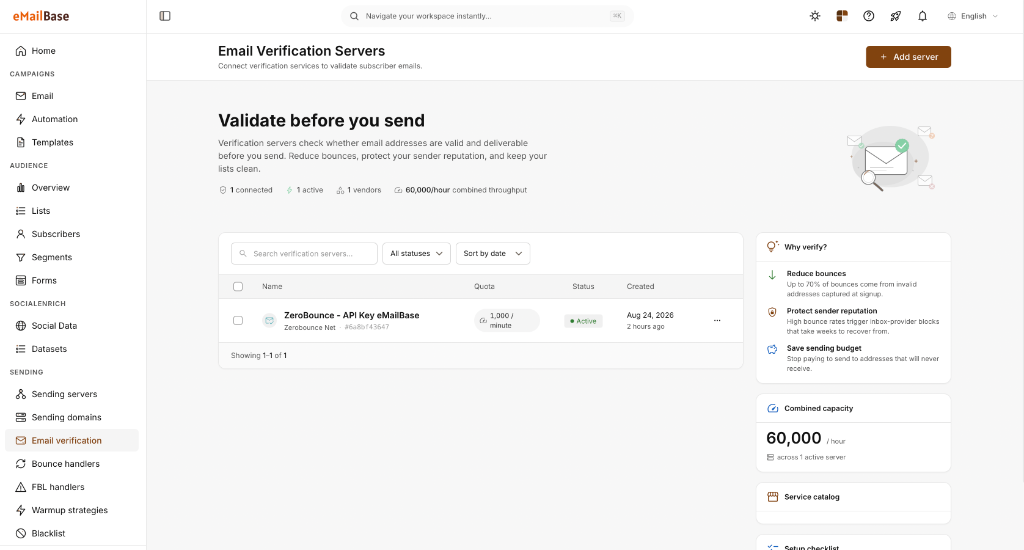Select Email verification in sidebar
The height and width of the screenshot is (550, 1024).
point(72,440)
